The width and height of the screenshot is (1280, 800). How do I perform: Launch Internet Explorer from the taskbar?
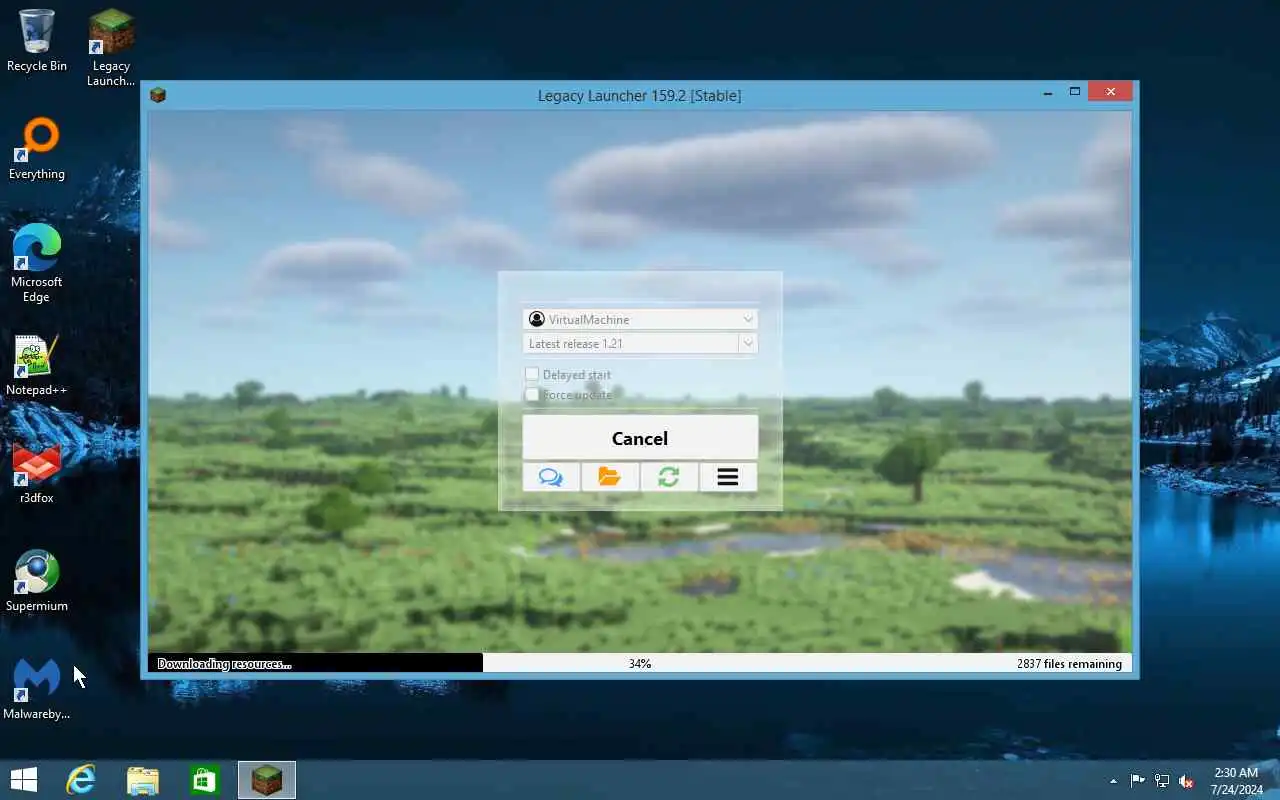(x=80, y=780)
